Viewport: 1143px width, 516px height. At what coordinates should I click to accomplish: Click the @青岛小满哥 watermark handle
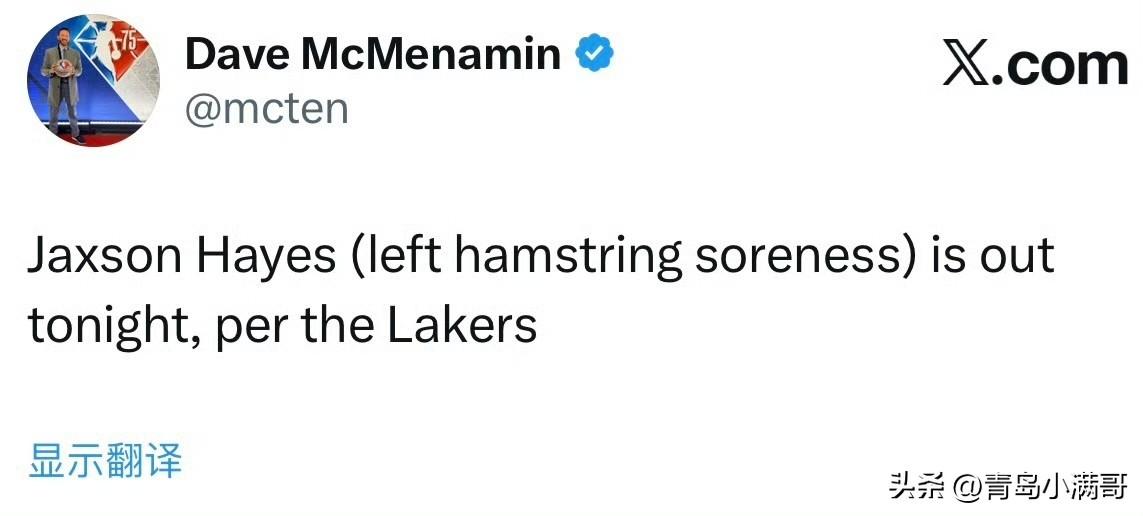[x=1040, y=487]
